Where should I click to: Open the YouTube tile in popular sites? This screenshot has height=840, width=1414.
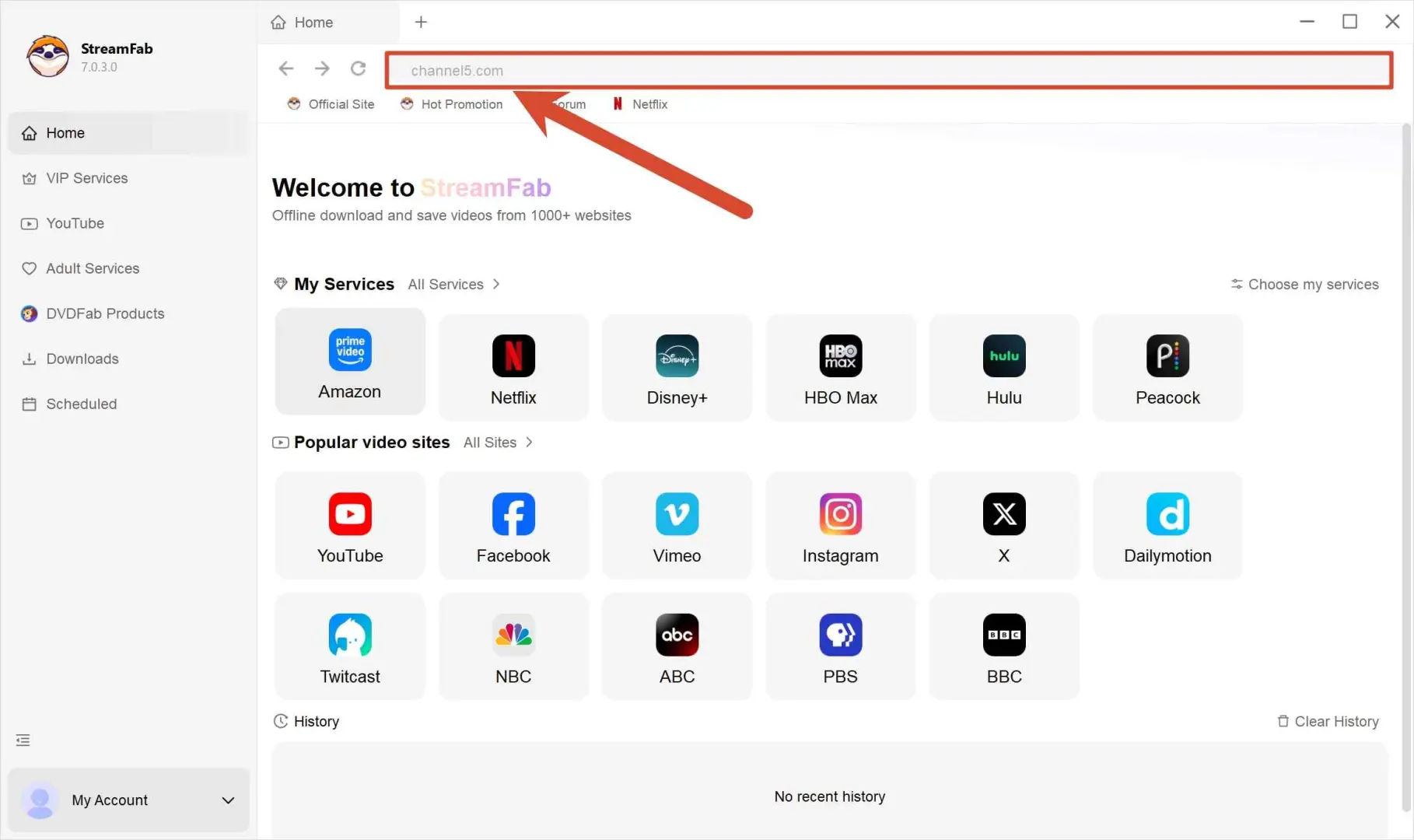click(350, 526)
